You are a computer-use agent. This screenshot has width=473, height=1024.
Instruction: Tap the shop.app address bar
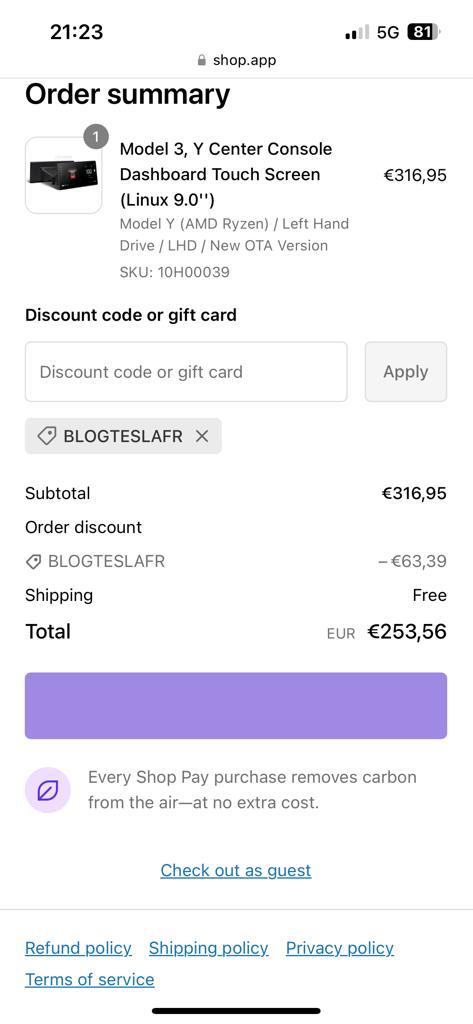pyautogui.click(x=236, y=60)
